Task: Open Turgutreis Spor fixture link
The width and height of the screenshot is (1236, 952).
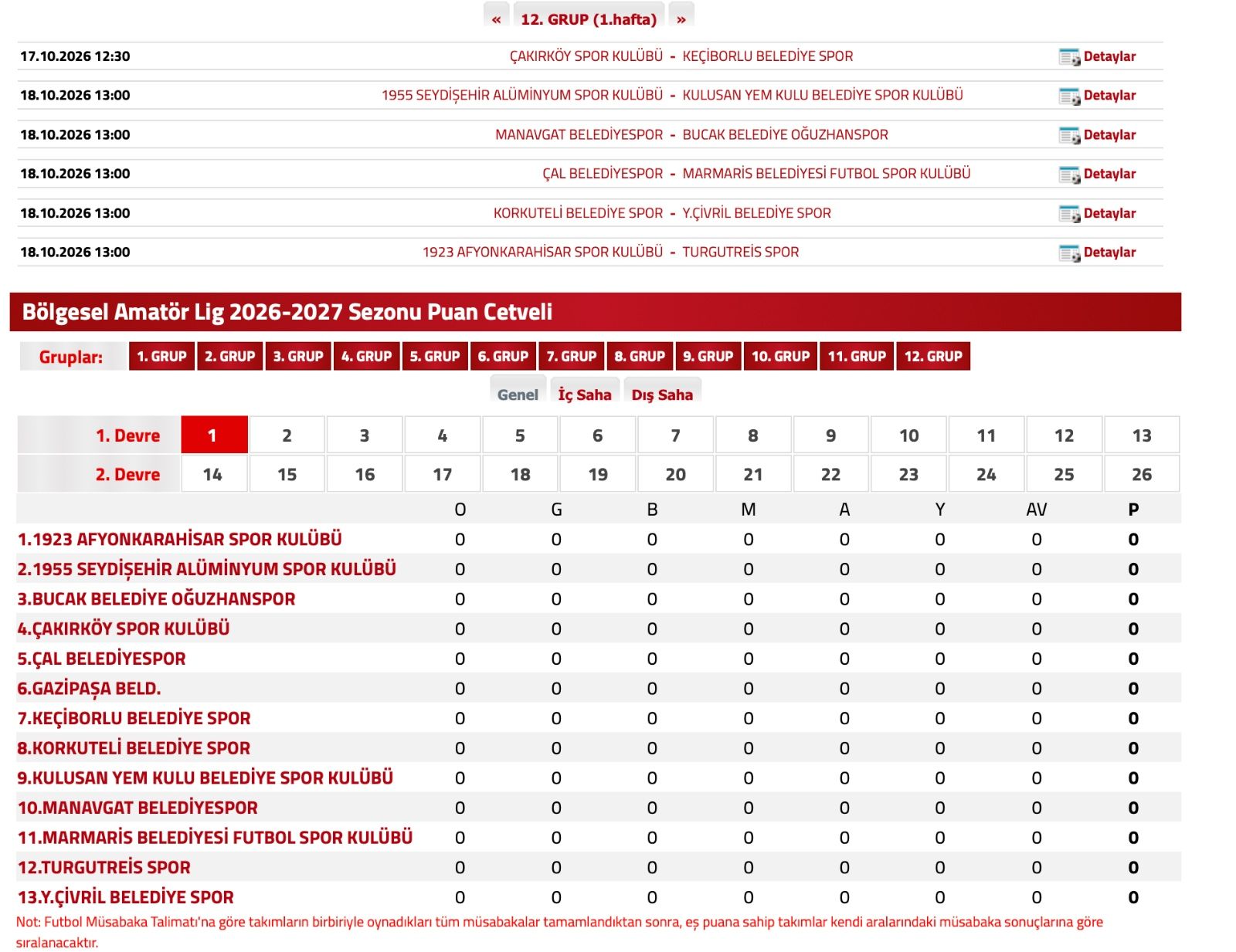Action: click(x=741, y=252)
